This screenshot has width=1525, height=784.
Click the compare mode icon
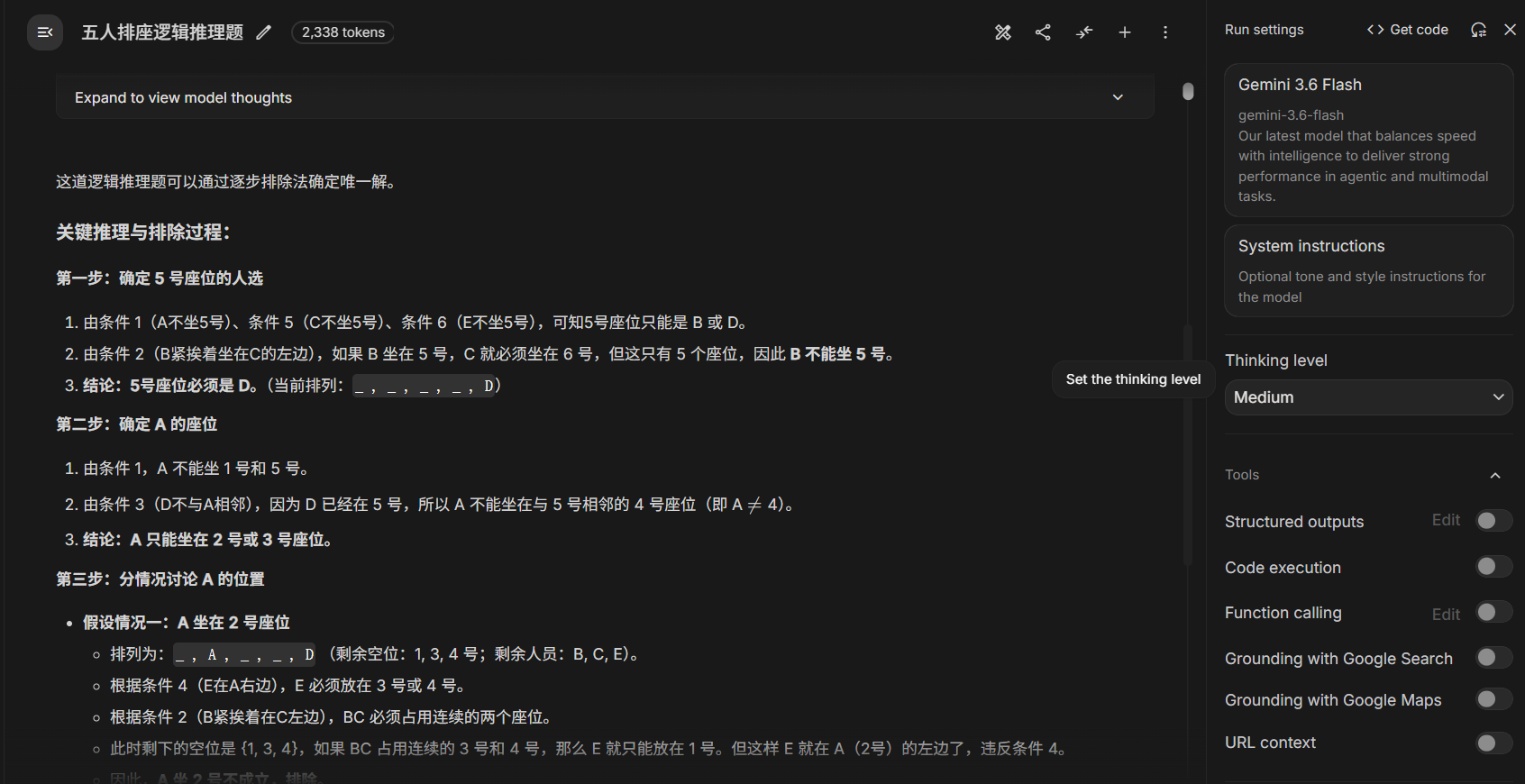(x=1084, y=32)
